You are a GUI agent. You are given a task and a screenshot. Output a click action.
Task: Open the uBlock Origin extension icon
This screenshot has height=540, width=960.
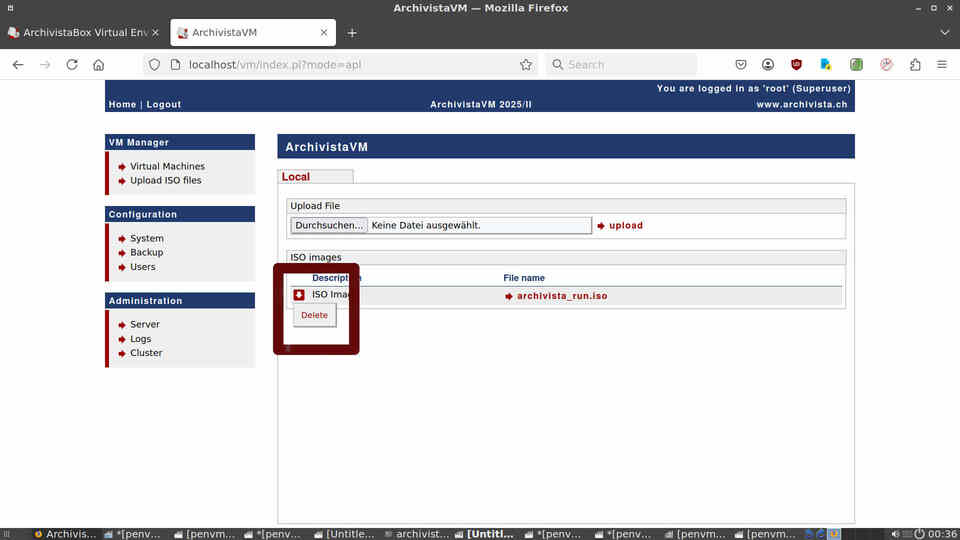(x=796, y=64)
